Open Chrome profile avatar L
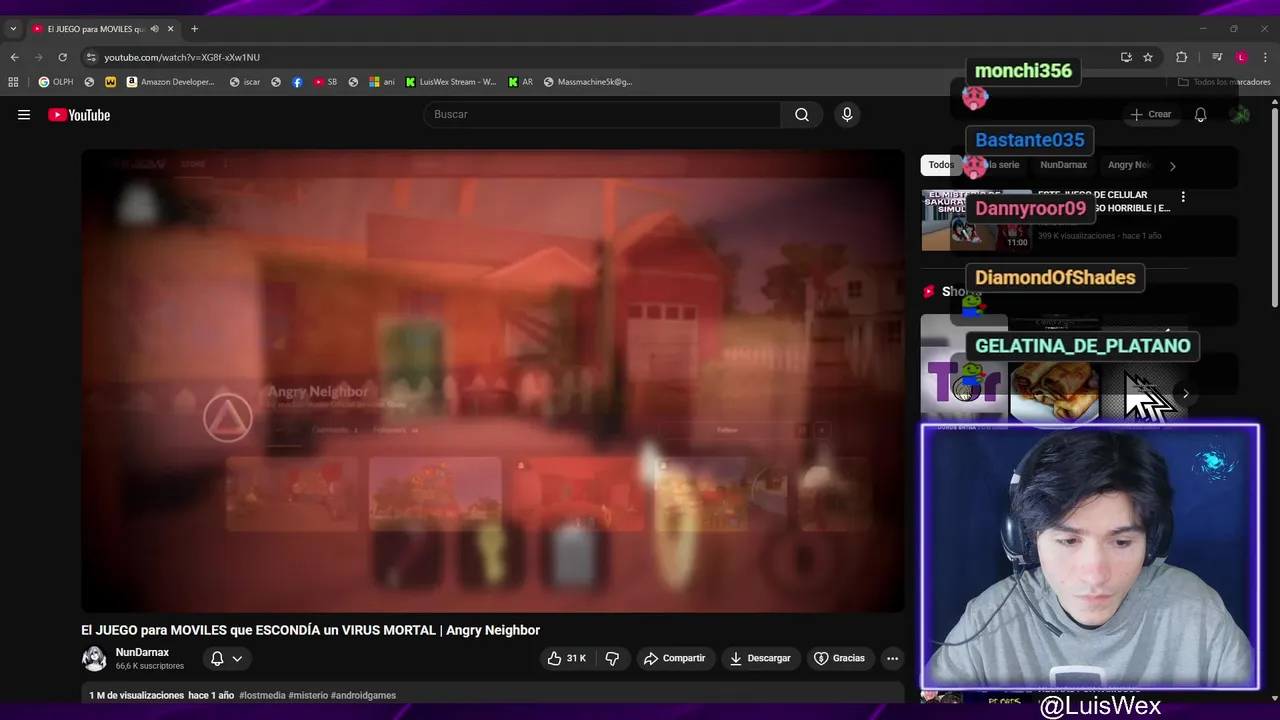This screenshot has height=720, width=1280. point(1241,57)
